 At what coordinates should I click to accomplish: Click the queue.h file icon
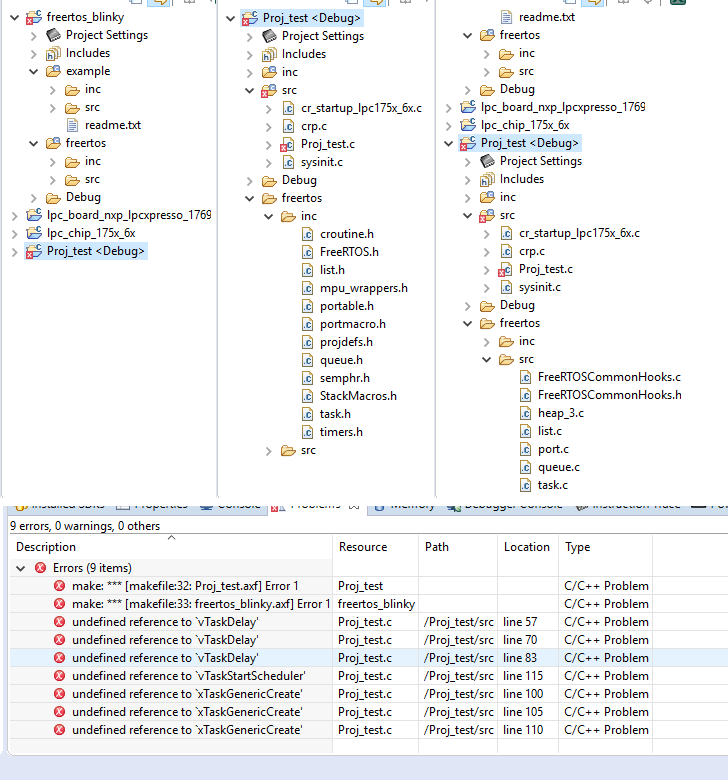(x=308, y=360)
